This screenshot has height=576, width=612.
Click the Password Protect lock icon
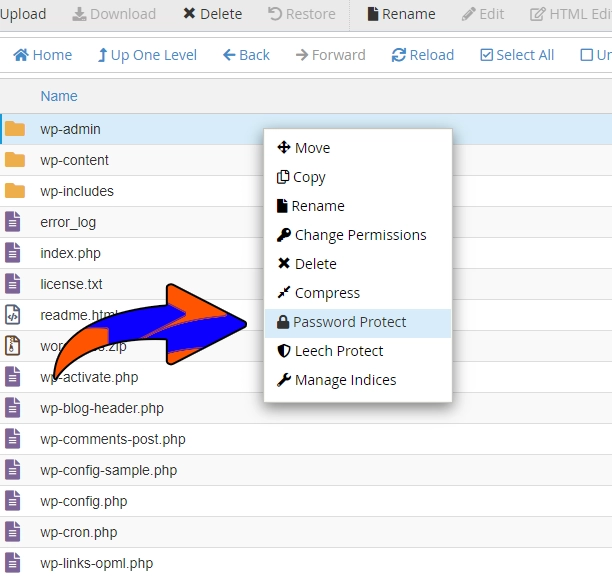283,322
